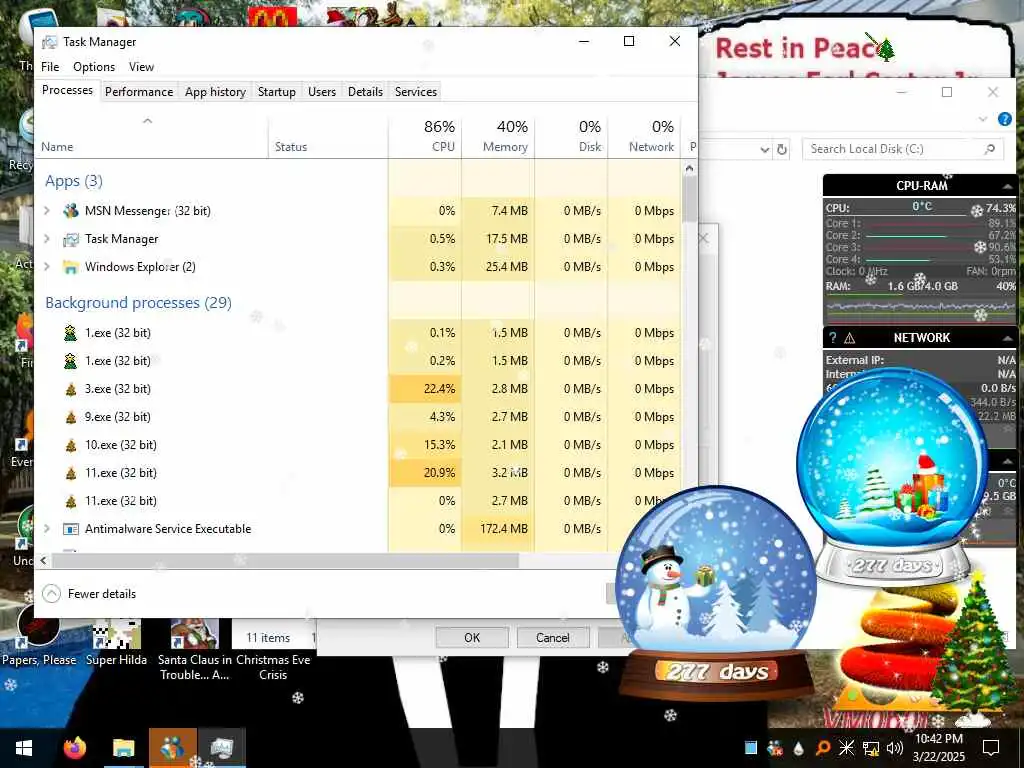
Task: Open File Explorer from the taskbar
Action: [123, 748]
